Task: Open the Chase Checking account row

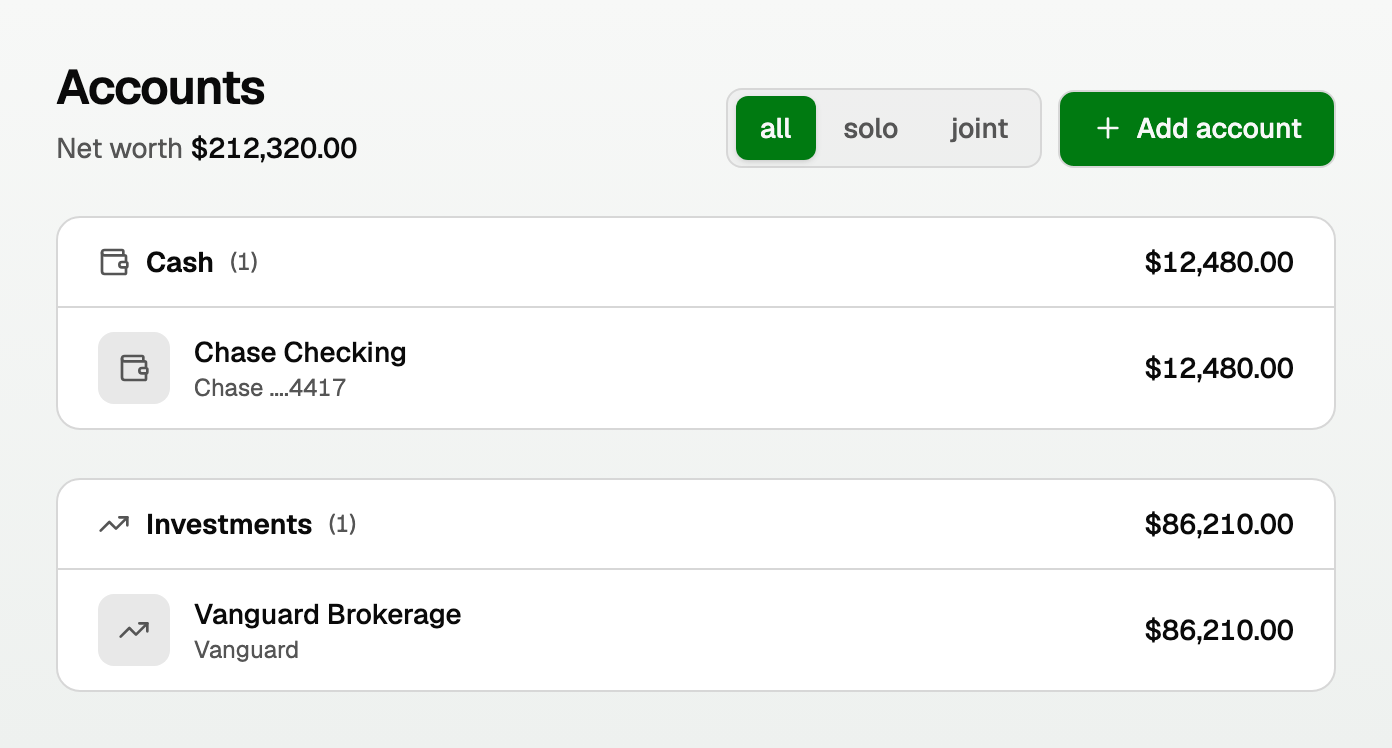Action: tap(696, 368)
